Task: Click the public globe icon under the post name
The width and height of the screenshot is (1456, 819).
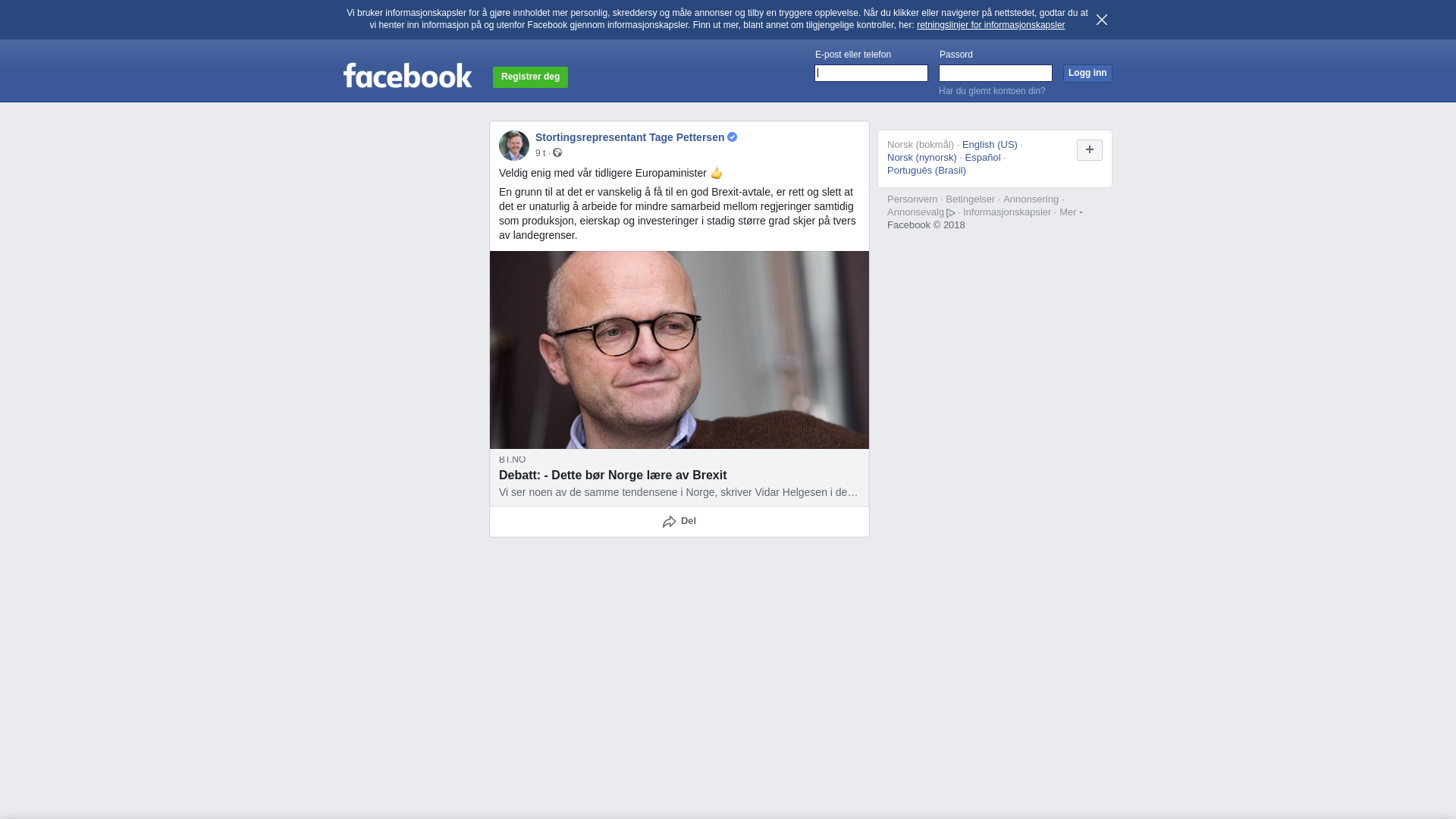Action: (x=557, y=153)
